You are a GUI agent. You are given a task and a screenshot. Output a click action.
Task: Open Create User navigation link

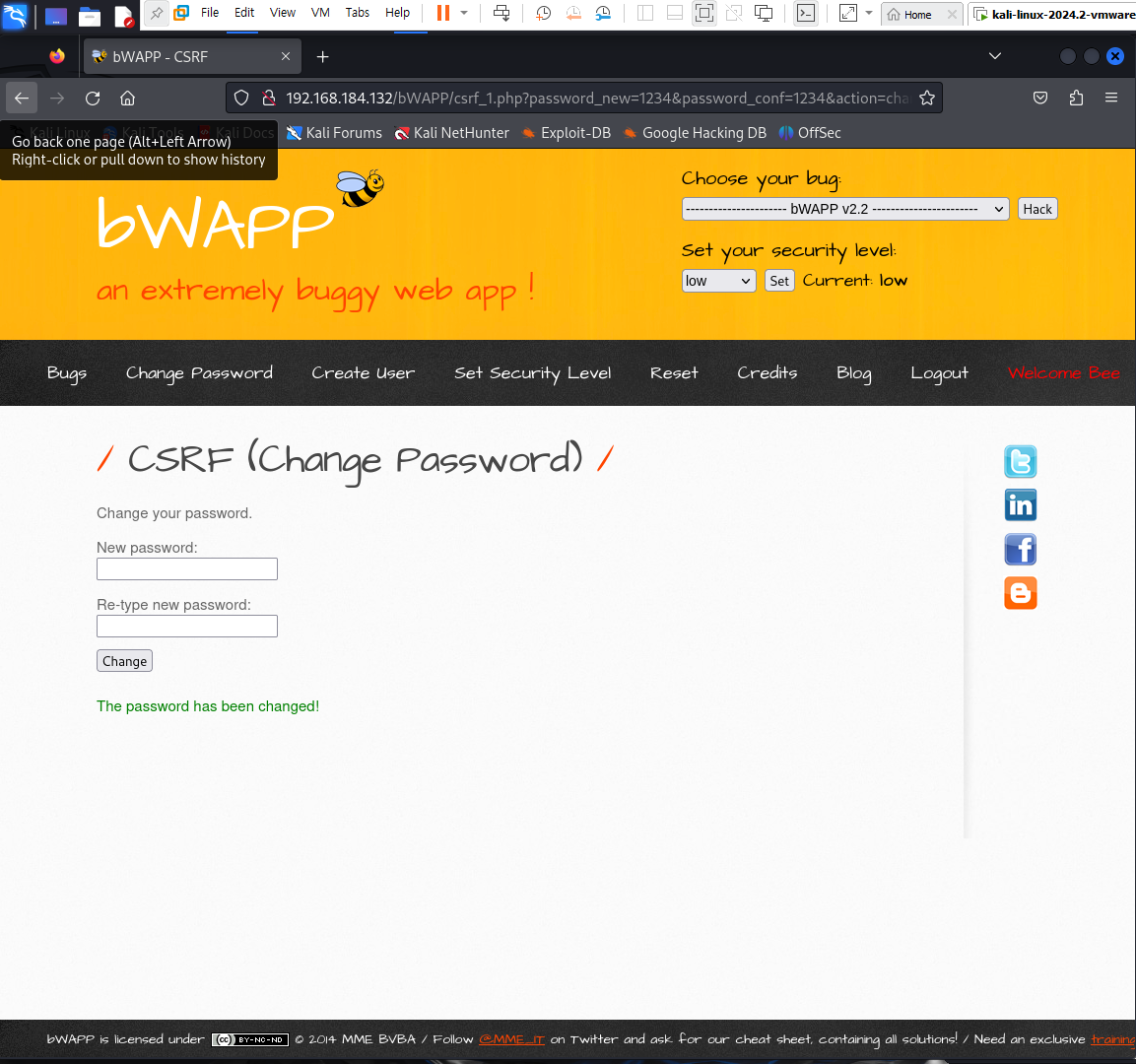[x=363, y=373]
